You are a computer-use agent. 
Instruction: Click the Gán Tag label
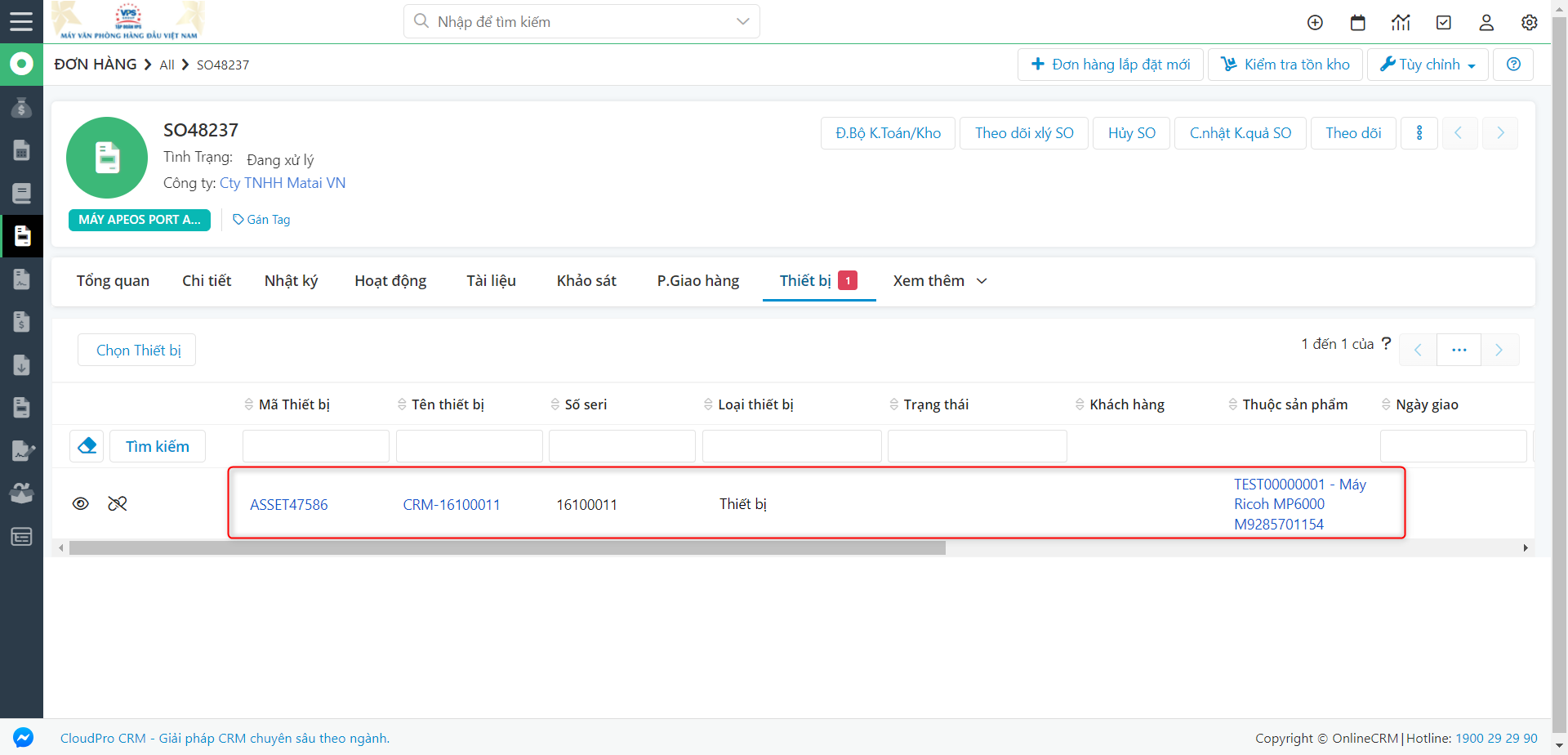[261, 220]
